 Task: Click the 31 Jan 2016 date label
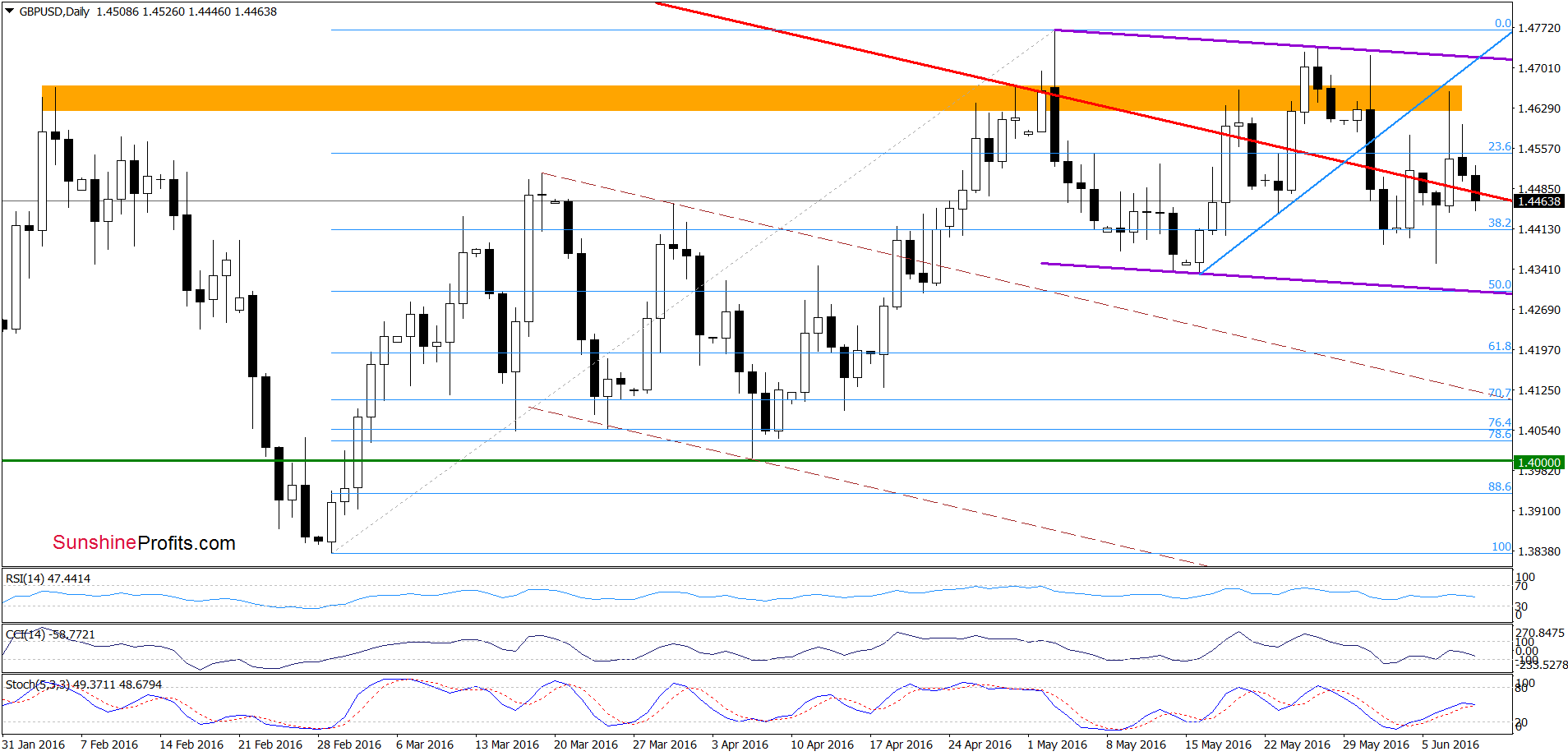coord(34,744)
